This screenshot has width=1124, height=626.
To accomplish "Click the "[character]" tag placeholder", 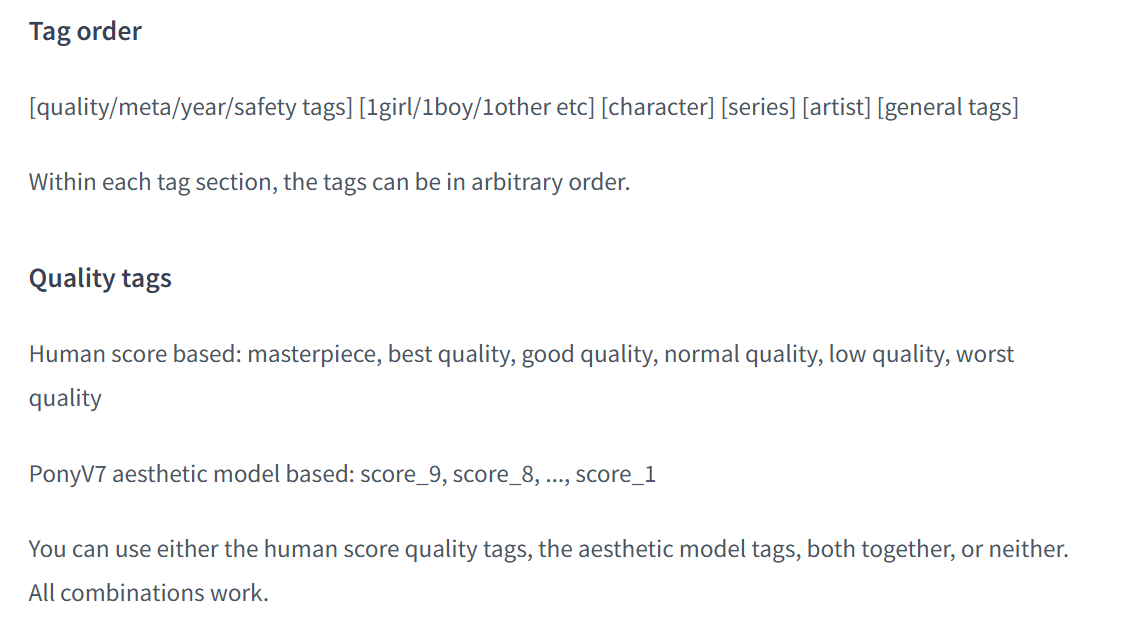I will [x=657, y=107].
